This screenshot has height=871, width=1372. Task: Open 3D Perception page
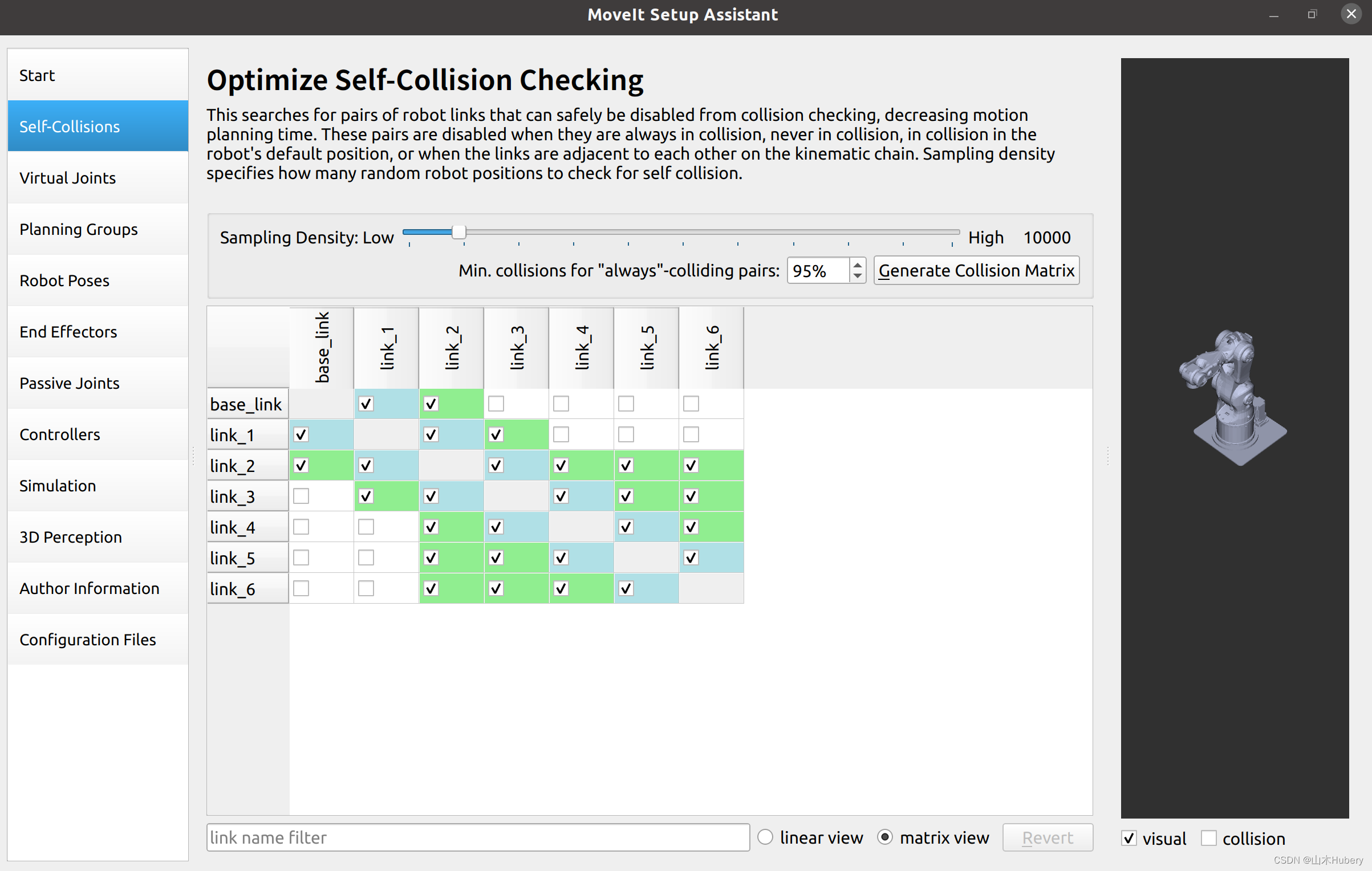coord(98,537)
